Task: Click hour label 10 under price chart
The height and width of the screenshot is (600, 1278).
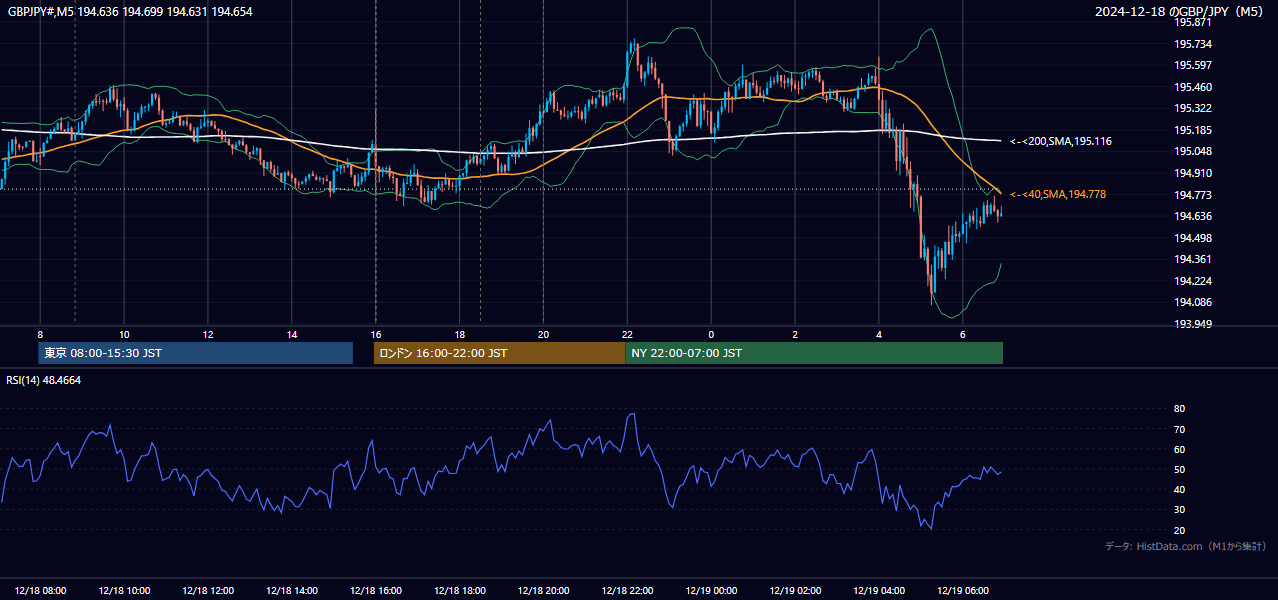Action: (124, 334)
